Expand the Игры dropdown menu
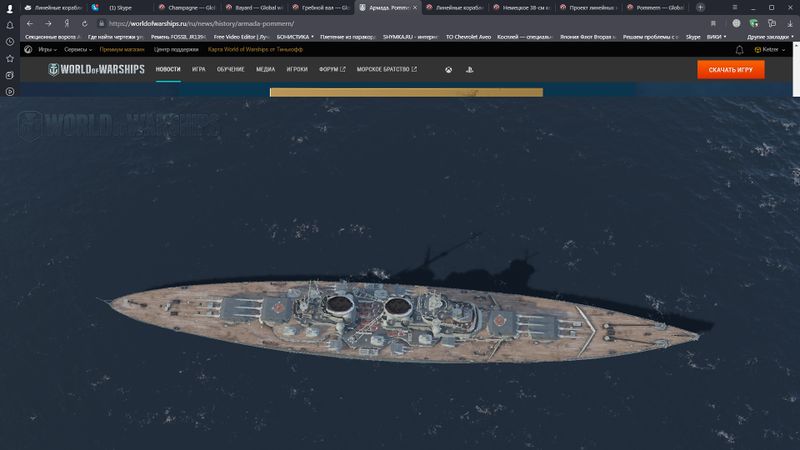Image resolution: width=800 pixels, height=450 pixels. pos(47,49)
